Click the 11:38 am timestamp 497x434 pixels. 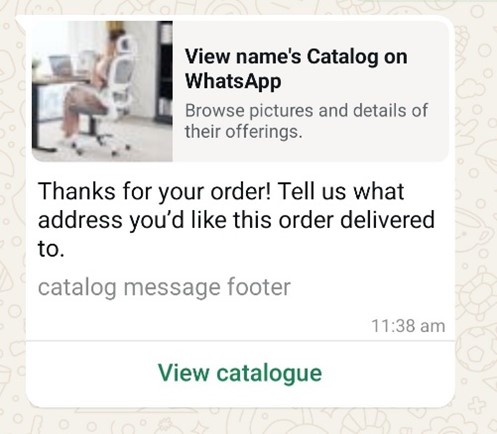click(x=408, y=326)
